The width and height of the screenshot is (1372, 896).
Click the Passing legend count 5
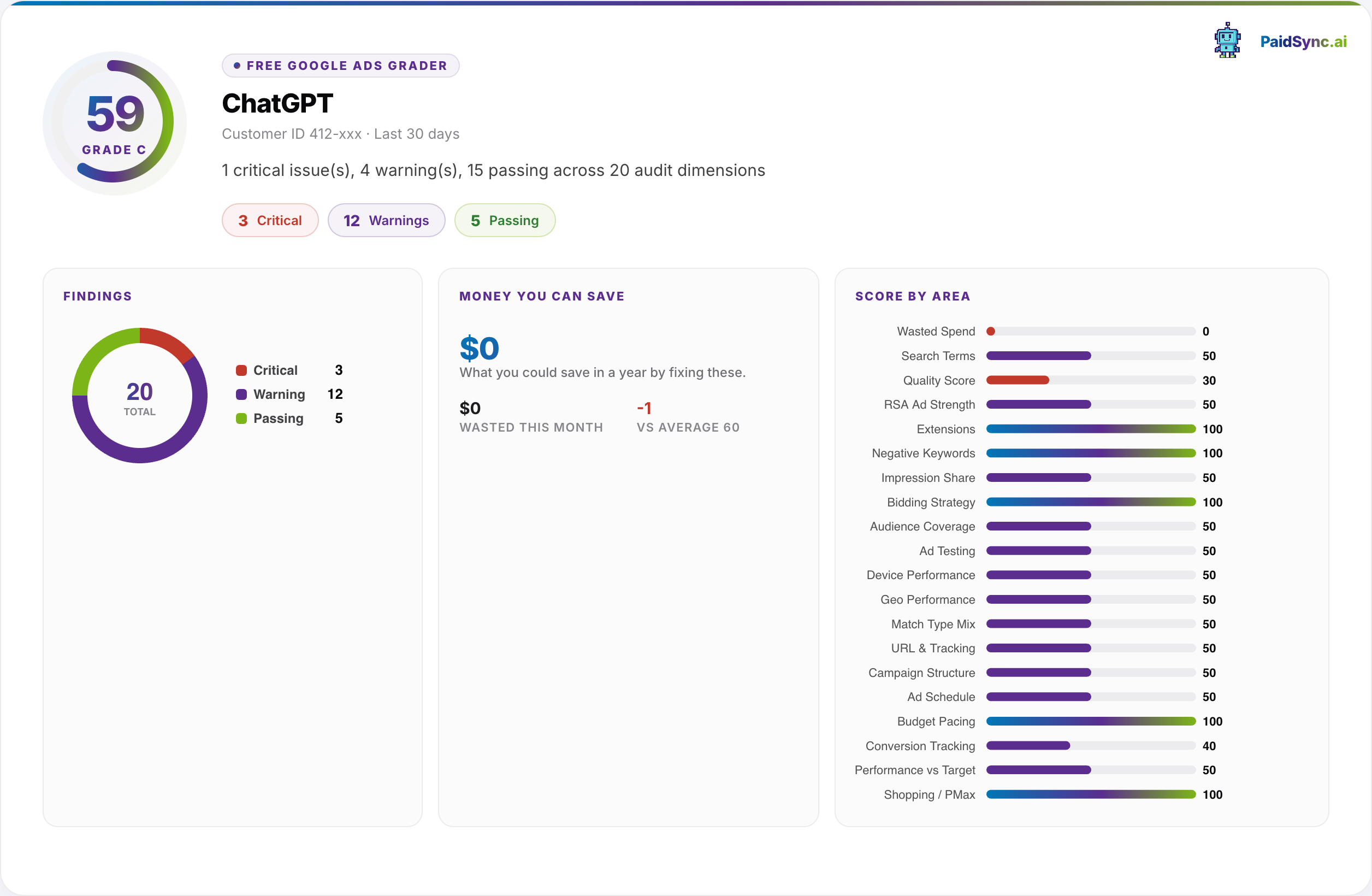(339, 418)
